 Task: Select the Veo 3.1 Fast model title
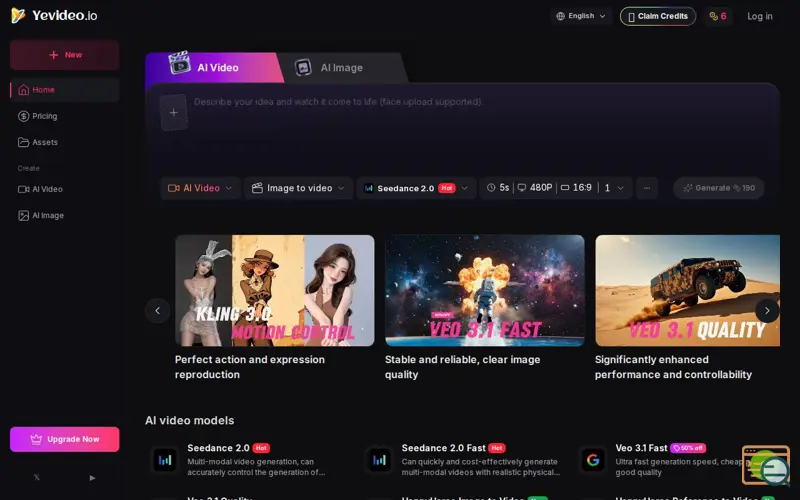[x=641, y=448]
